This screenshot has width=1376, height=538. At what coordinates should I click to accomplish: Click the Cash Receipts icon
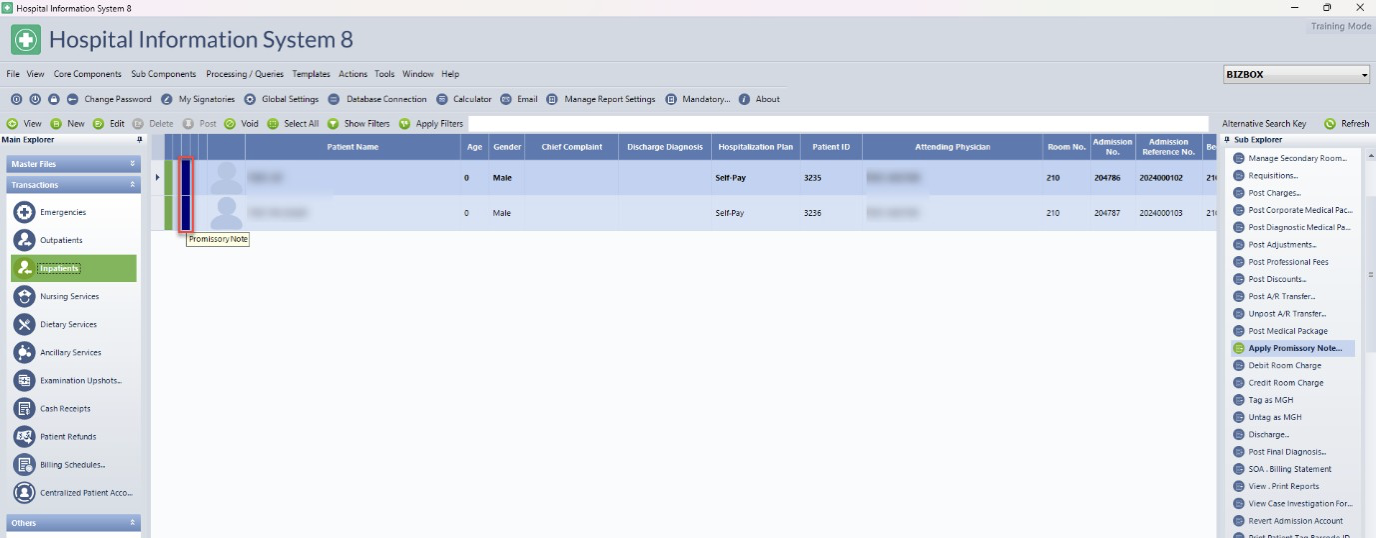25,409
